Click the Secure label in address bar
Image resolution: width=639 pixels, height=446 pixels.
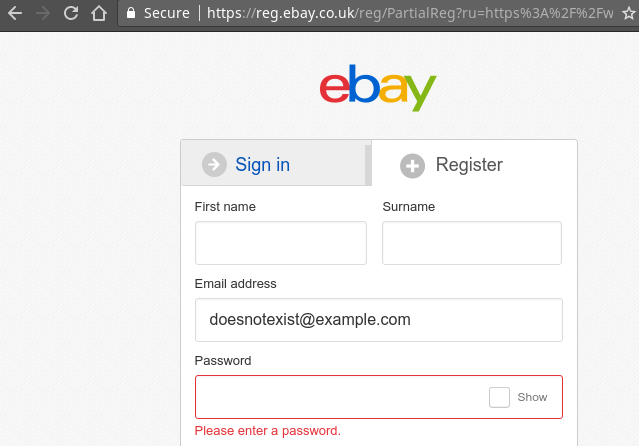click(167, 13)
